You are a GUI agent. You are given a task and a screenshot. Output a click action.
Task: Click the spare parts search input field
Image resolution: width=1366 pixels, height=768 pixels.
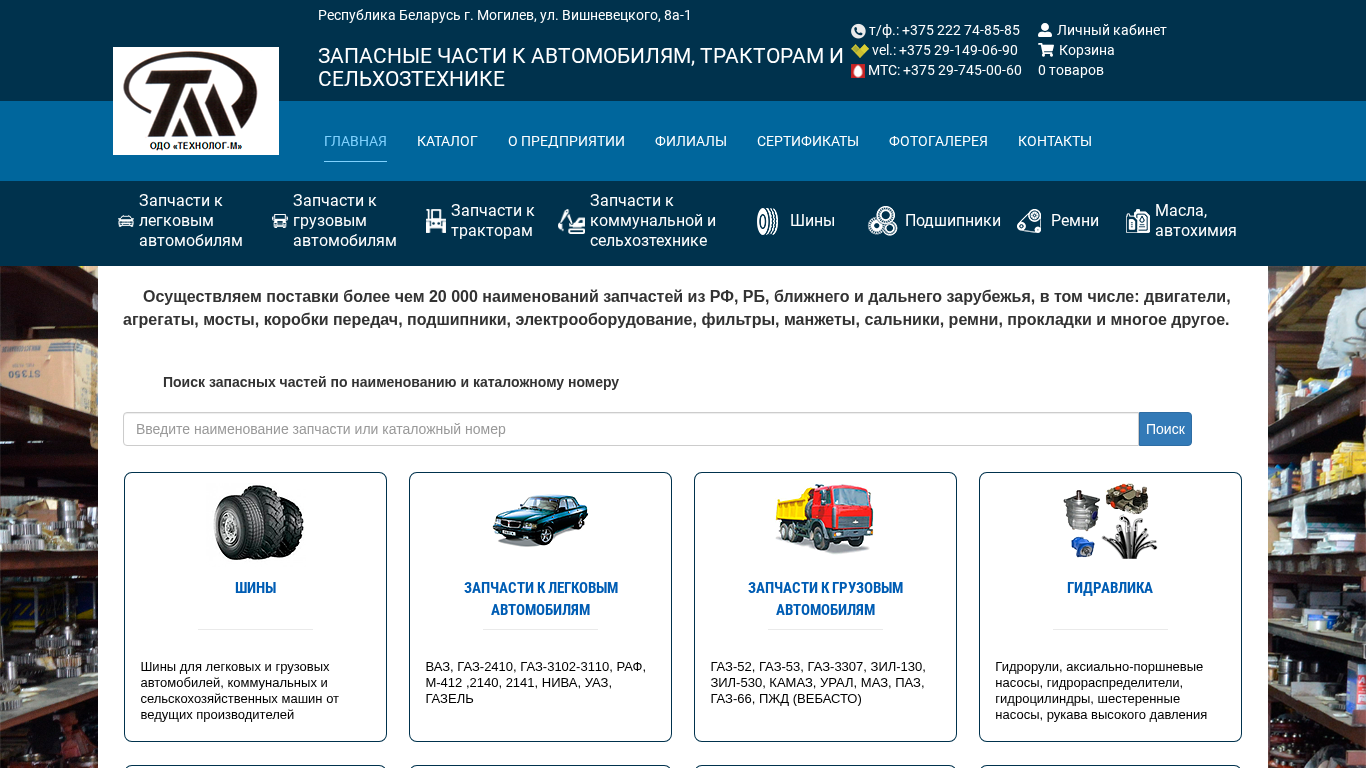pyautogui.click(x=630, y=429)
